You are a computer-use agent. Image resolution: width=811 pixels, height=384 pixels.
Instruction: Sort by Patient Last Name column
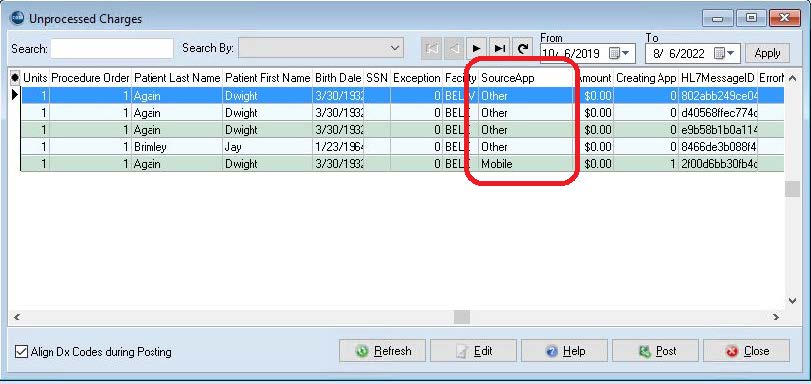click(177, 78)
